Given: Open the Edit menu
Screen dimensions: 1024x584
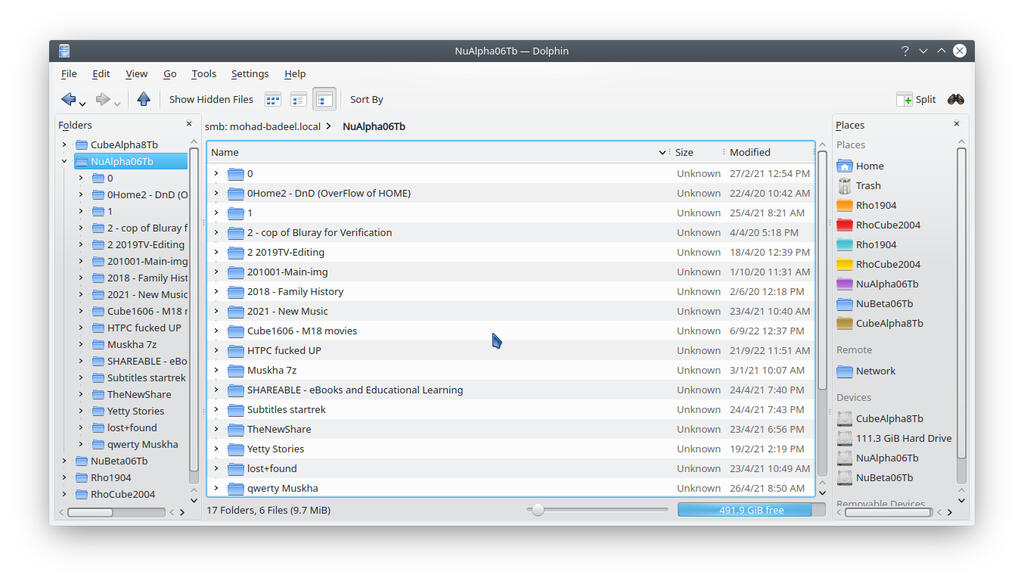Looking at the screenshot, I should pos(101,74).
